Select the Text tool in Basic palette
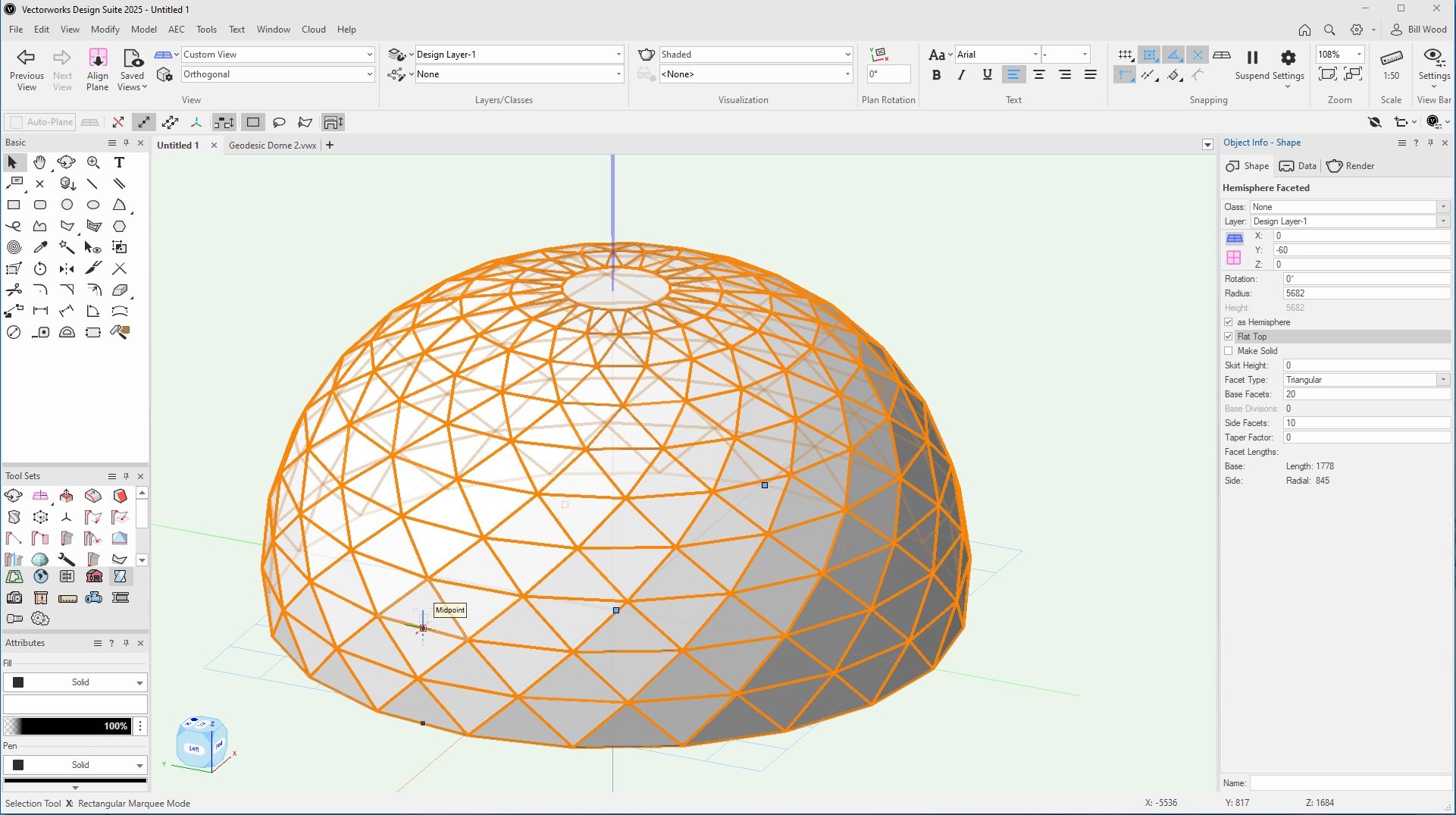Viewport: 1456px width, 815px height. 119,162
